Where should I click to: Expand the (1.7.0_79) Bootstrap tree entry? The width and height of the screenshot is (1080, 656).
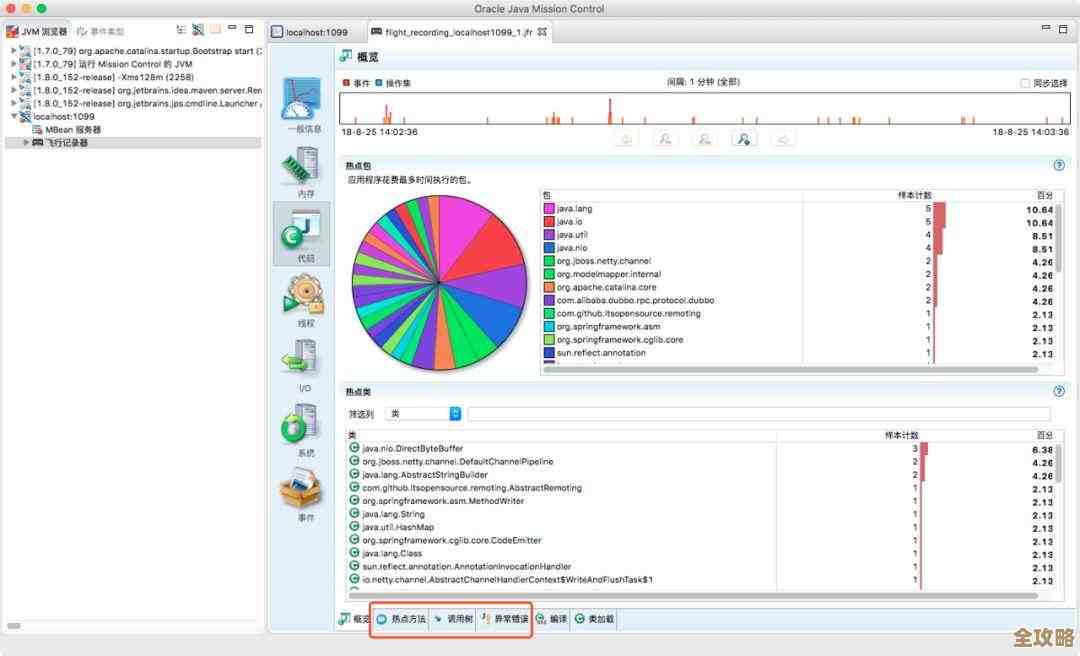(13, 51)
